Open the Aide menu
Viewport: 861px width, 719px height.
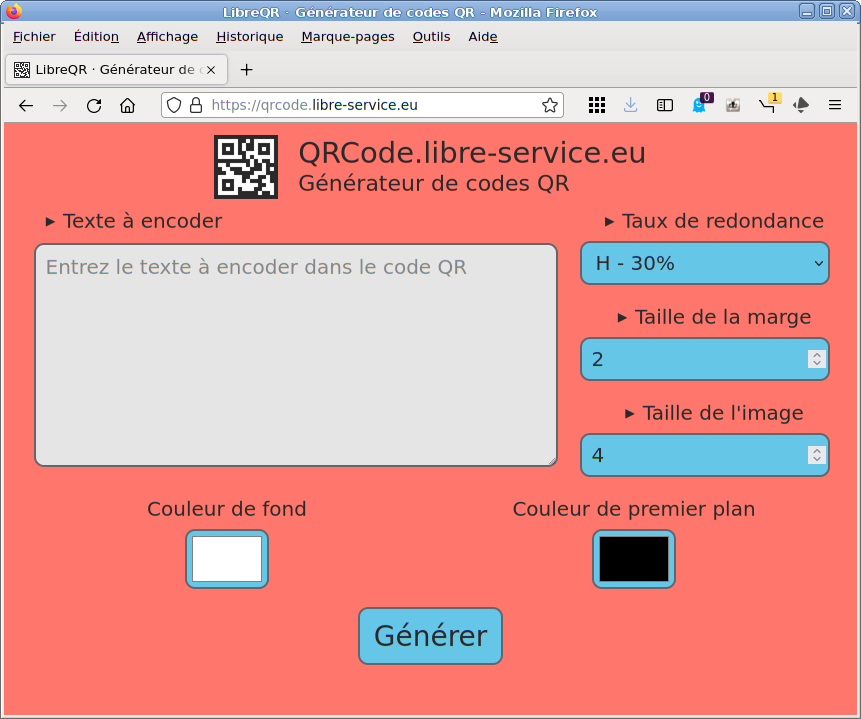point(483,37)
